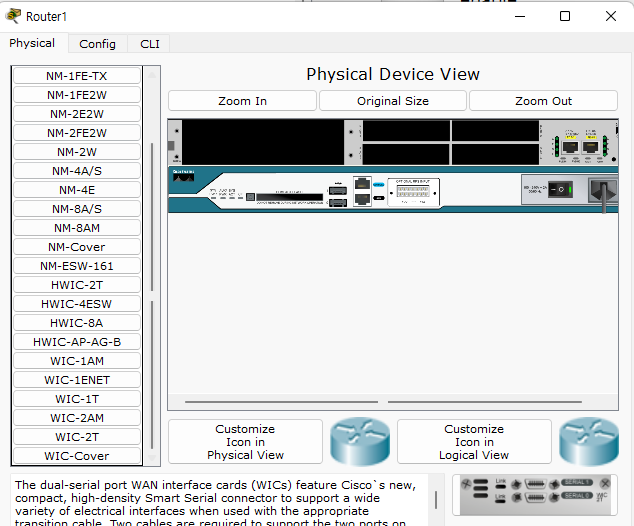Open Customize Icon in Logical View

click(x=474, y=442)
